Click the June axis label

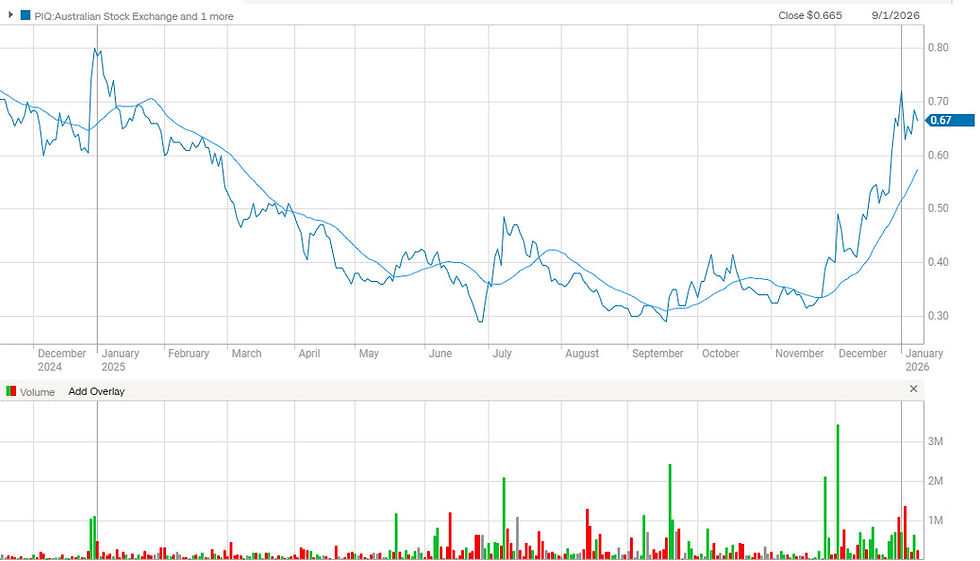tap(440, 354)
